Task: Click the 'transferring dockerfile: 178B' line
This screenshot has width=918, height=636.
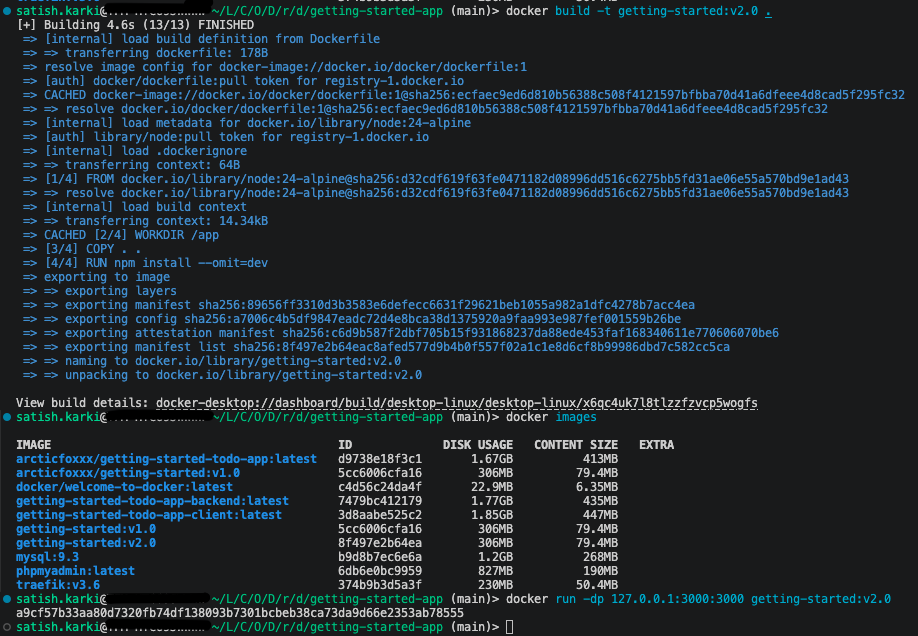Action: tap(145, 53)
